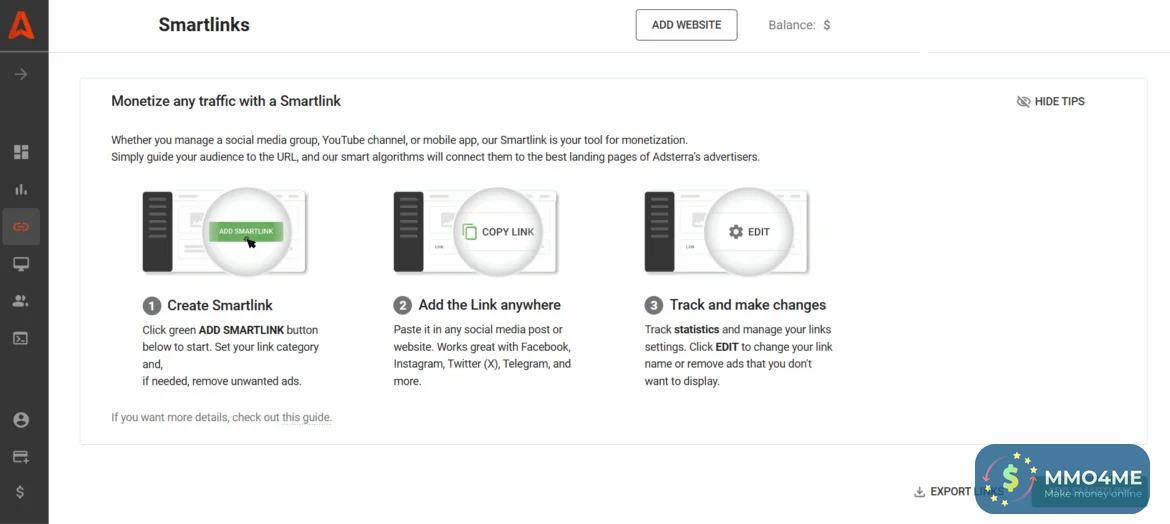Screen dimensions: 1170x524
Task: Open the Referrals people icon
Action: coord(21,301)
